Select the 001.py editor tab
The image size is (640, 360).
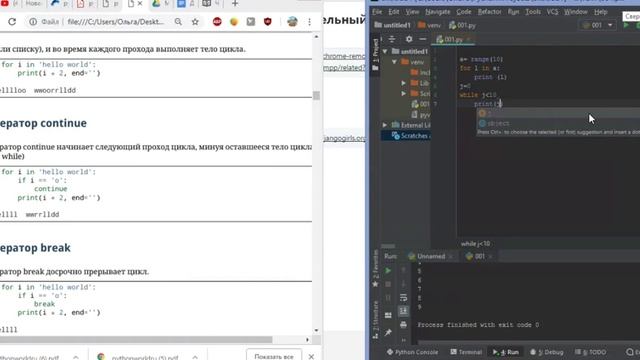[453, 40]
